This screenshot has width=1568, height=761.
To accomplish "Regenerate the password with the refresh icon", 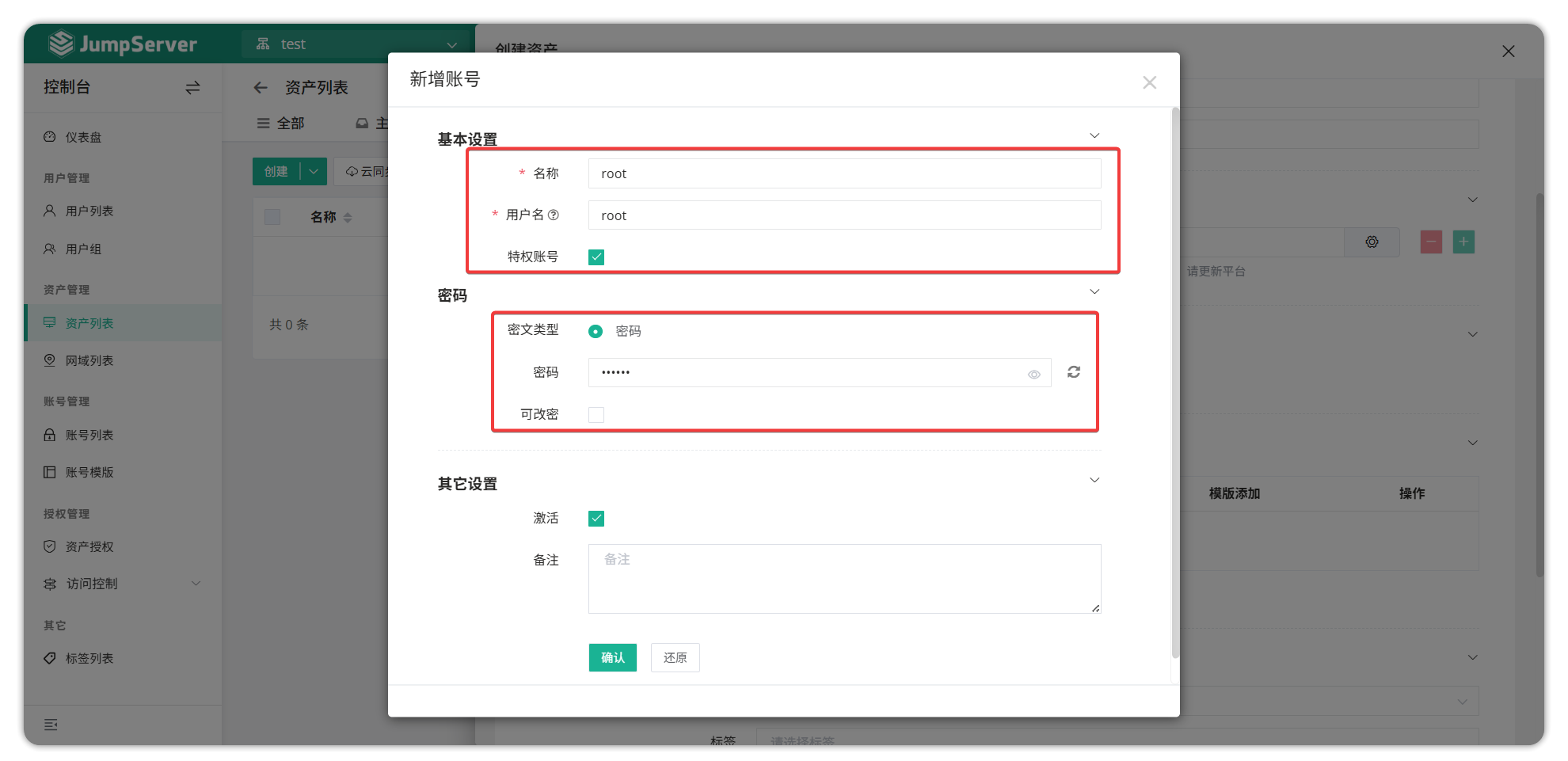I will (x=1074, y=372).
